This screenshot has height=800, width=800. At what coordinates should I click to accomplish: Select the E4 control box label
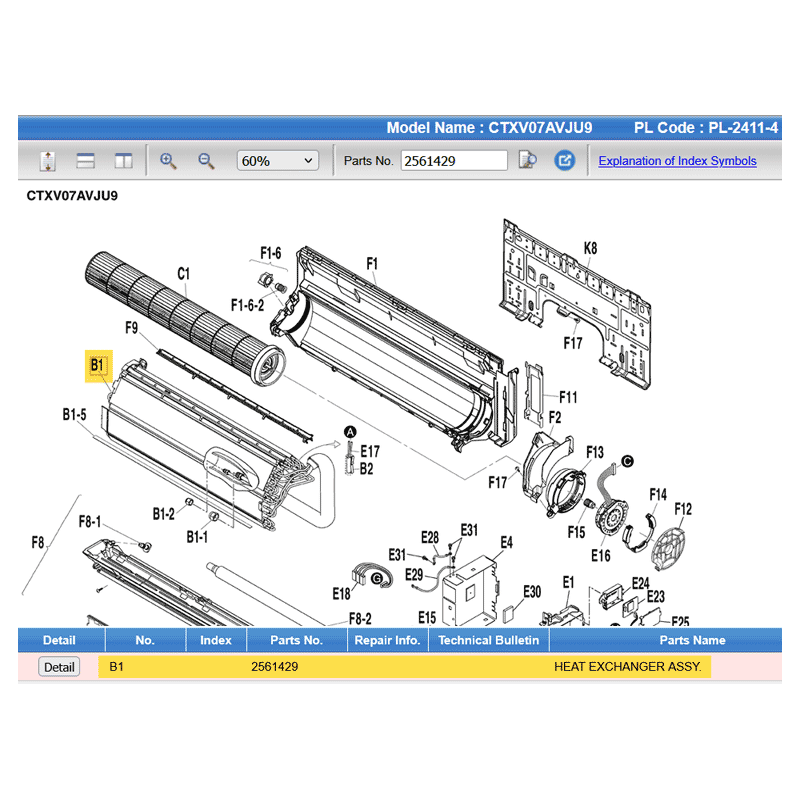506,542
